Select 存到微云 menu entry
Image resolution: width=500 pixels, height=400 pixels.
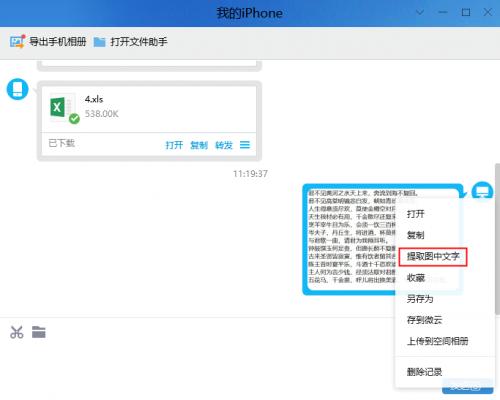[x=424, y=320]
